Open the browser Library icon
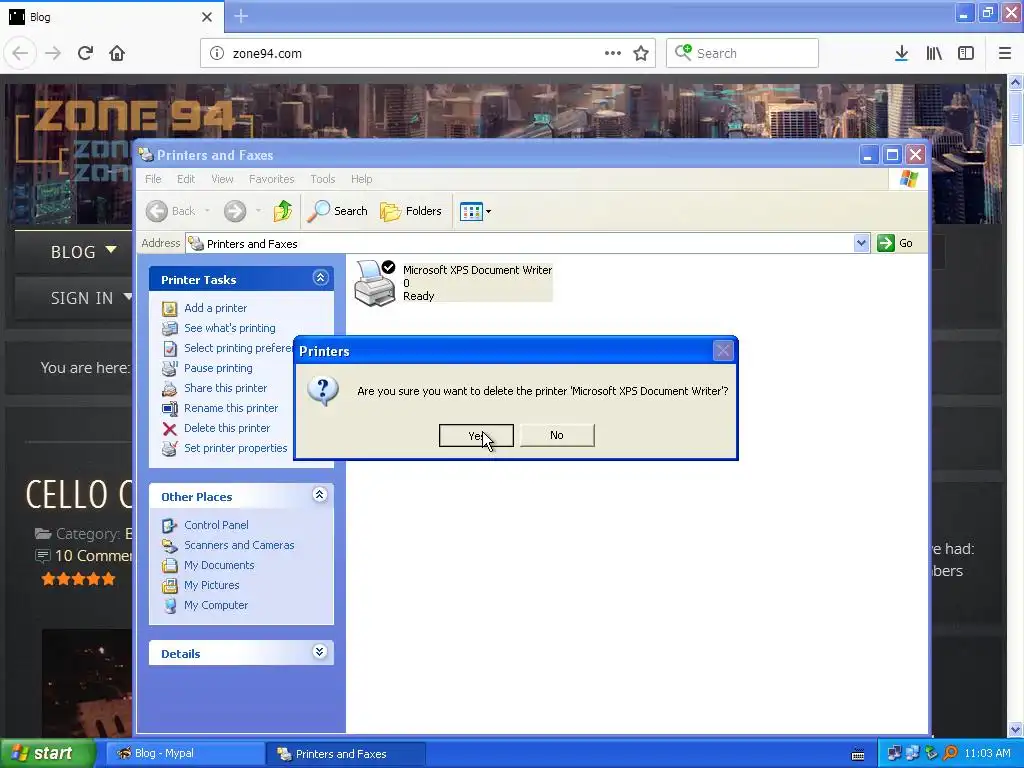This screenshot has width=1024, height=768. [934, 53]
